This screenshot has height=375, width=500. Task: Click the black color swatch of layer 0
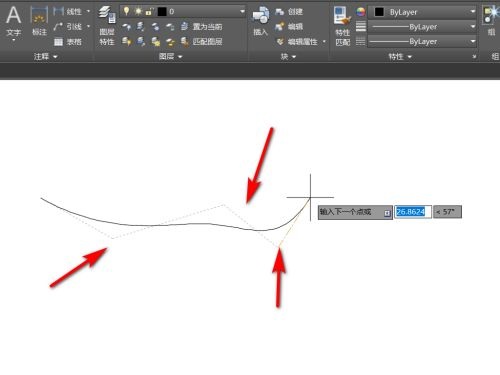point(162,12)
